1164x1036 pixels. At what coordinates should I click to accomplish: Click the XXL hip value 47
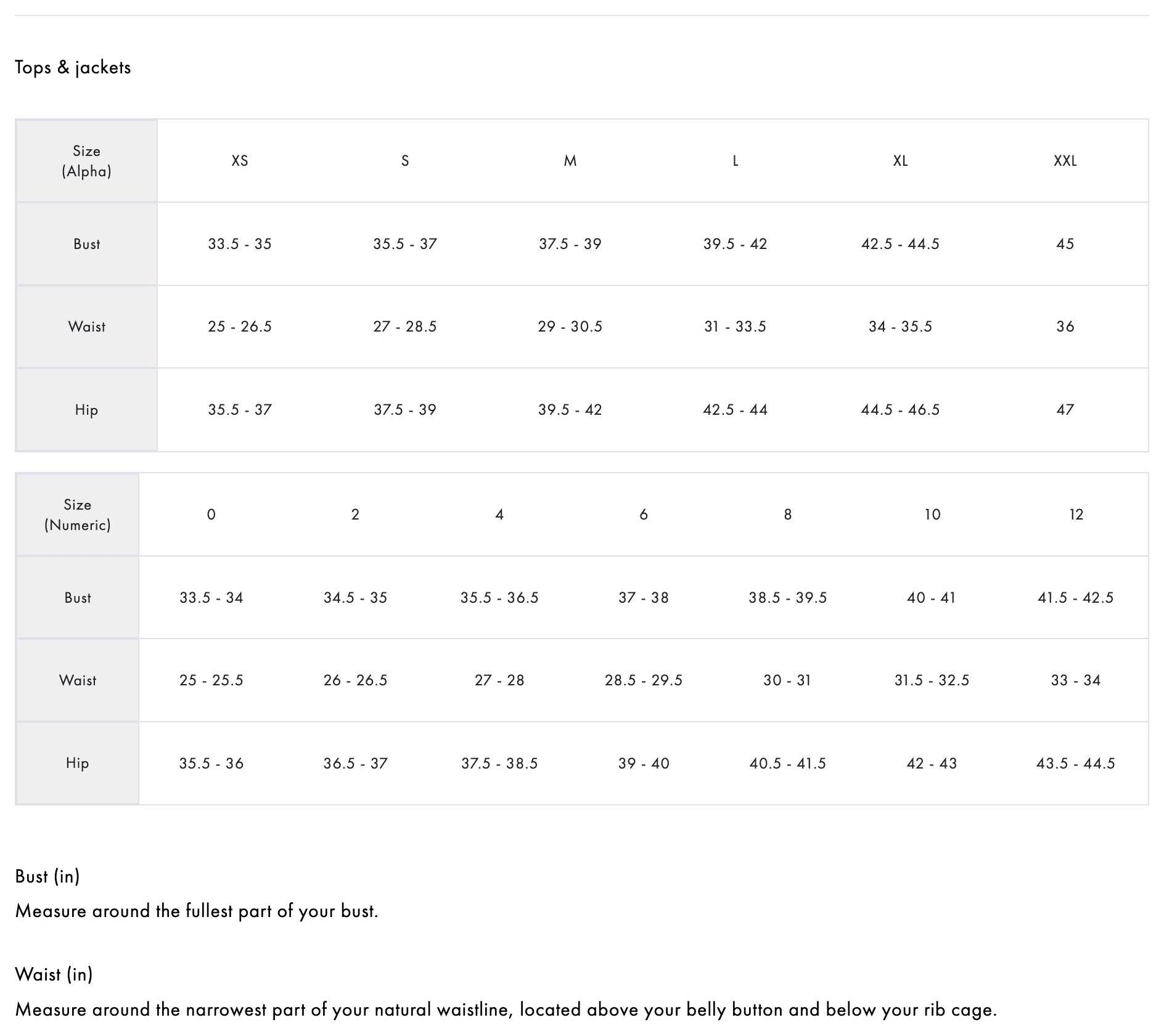coord(1065,410)
